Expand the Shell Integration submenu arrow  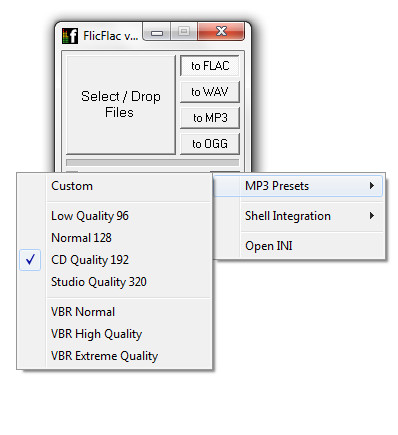point(372,216)
